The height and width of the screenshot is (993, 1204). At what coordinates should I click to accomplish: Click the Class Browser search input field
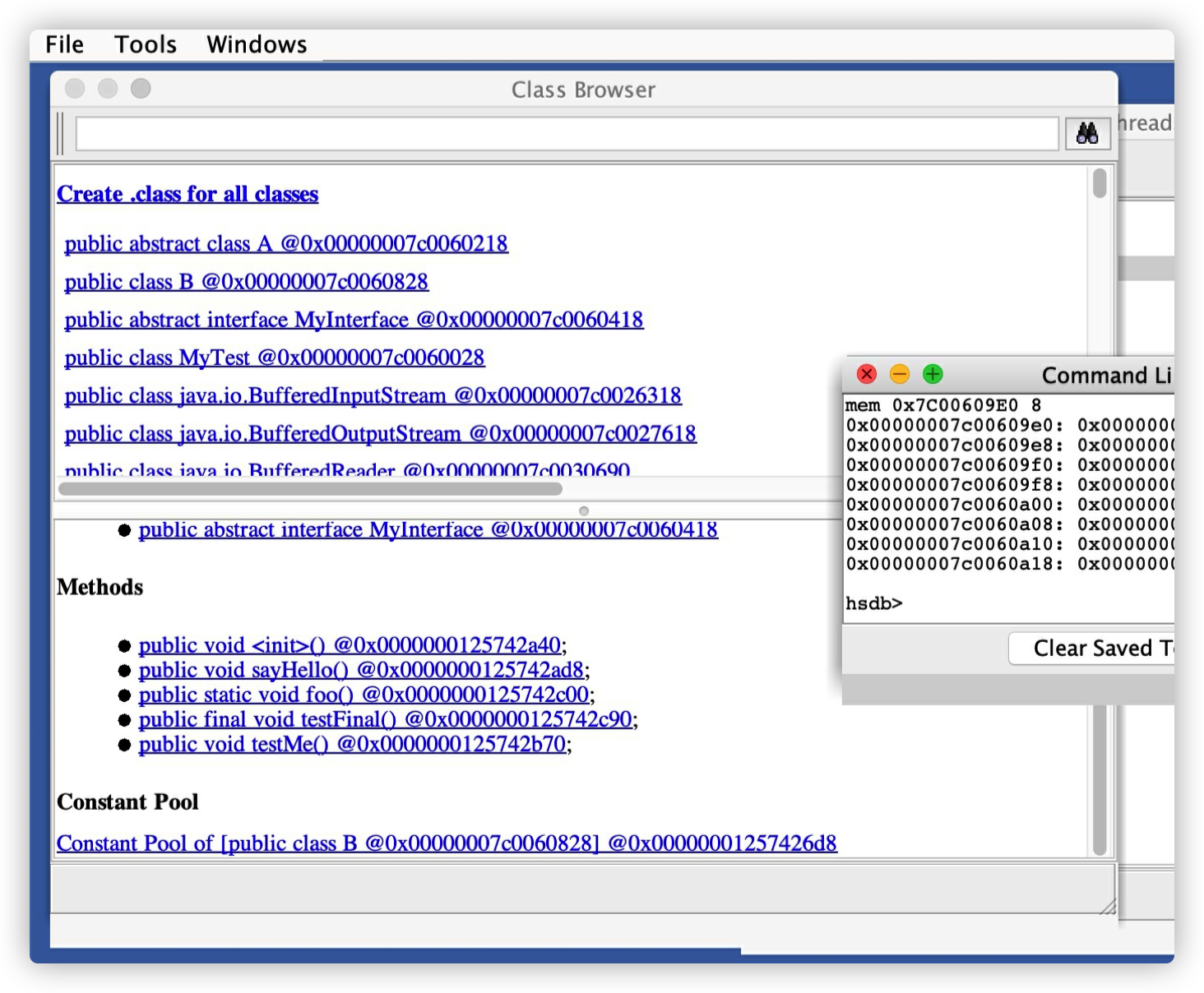pyautogui.click(x=566, y=134)
